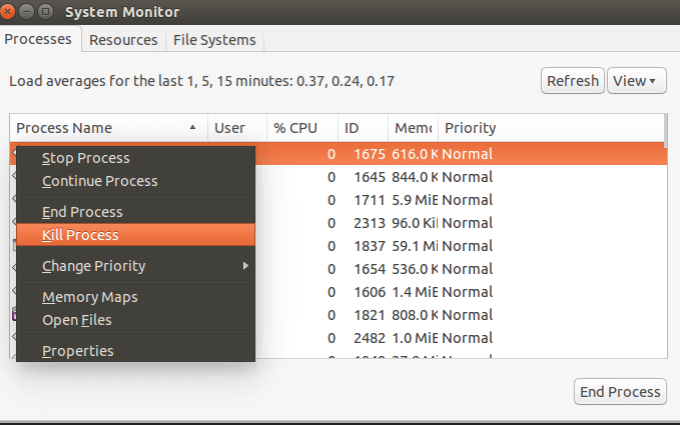This screenshot has height=425, width=680.
Task: Choose End Process in the context menu
Action: 82,212
